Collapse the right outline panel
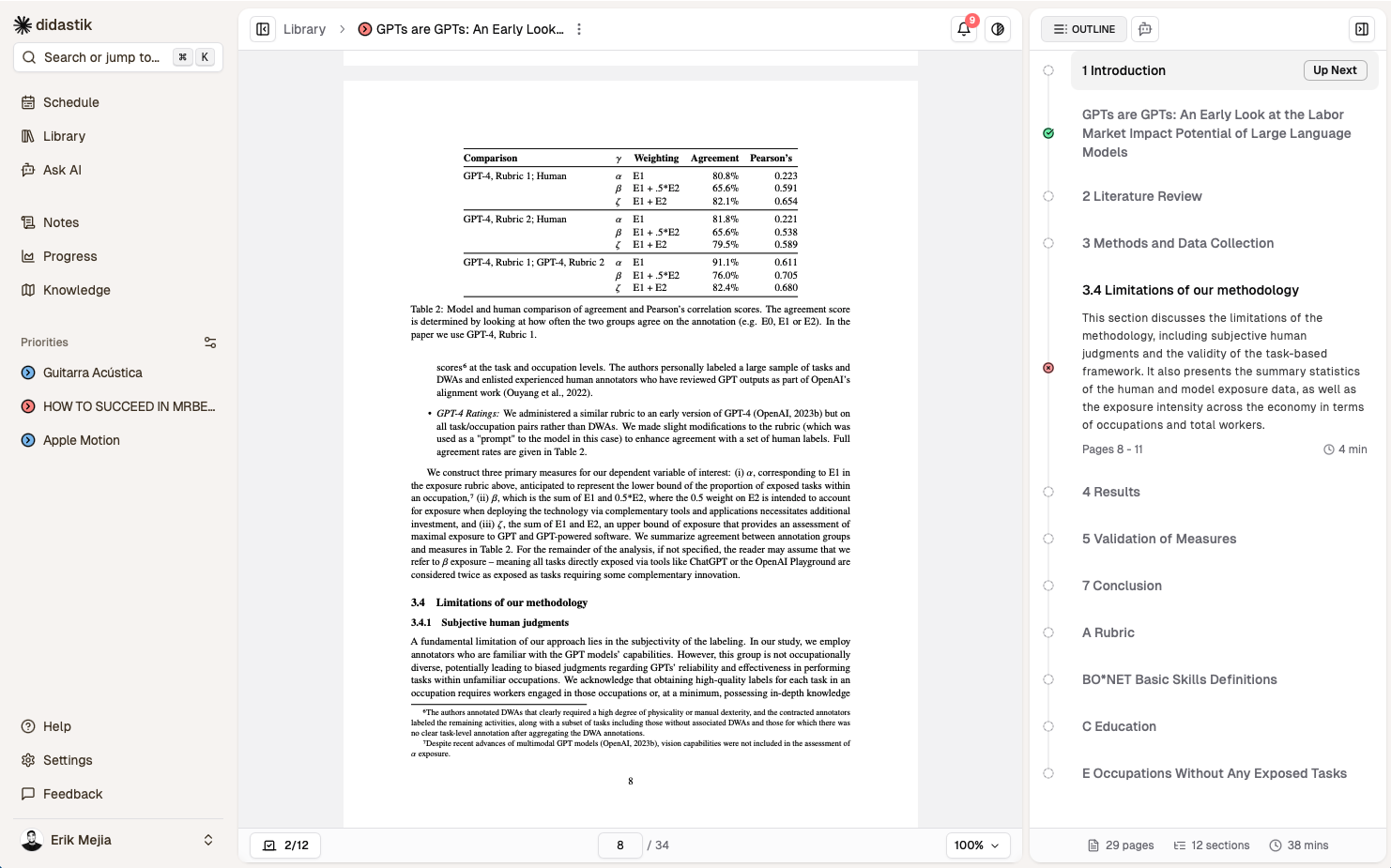Viewport: 1391px width, 868px height. click(1362, 29)
